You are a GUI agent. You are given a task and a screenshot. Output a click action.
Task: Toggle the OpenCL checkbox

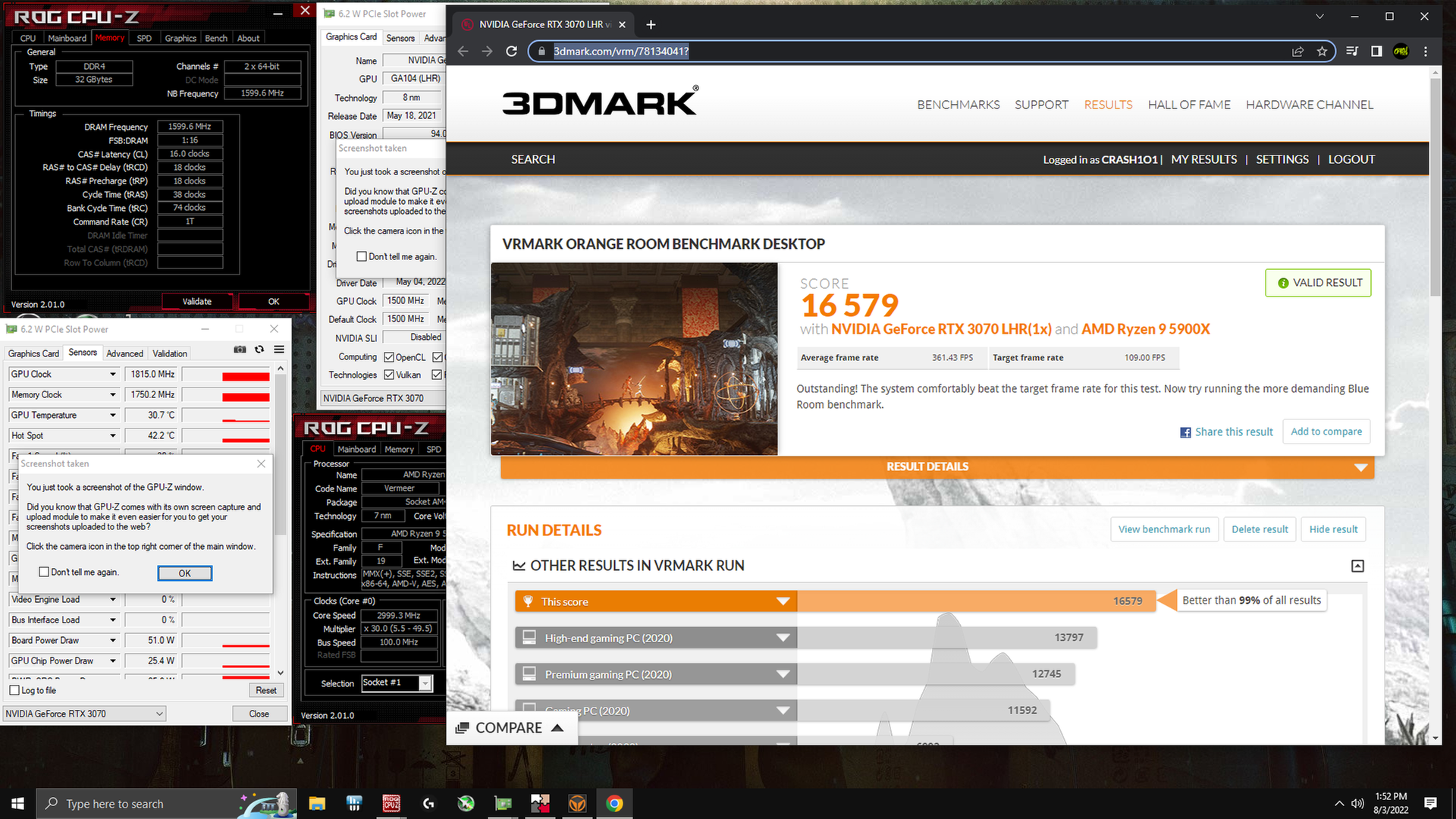point(389,357)
